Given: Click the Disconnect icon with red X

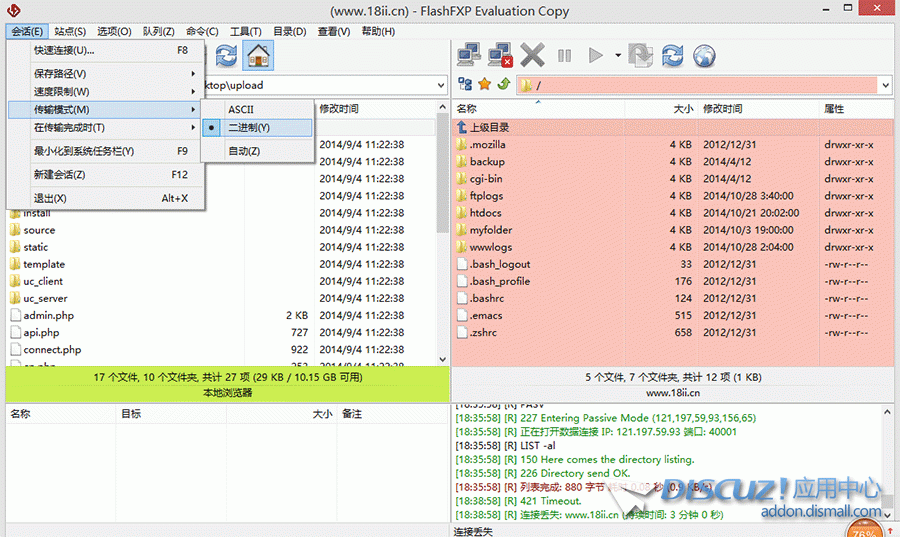Looking at the screenshot, I should pyautogui.click(x=501, y=55).
